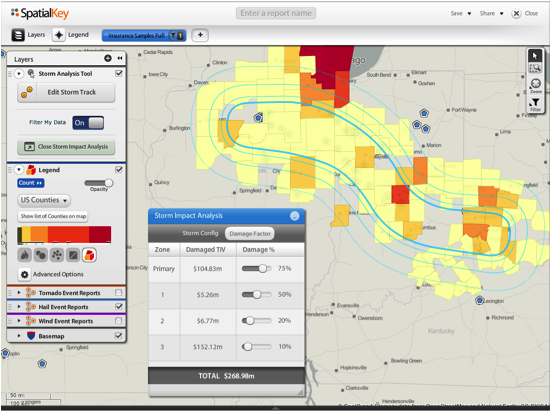Disable the Hail Event Reports checkbox

point(119,307)
